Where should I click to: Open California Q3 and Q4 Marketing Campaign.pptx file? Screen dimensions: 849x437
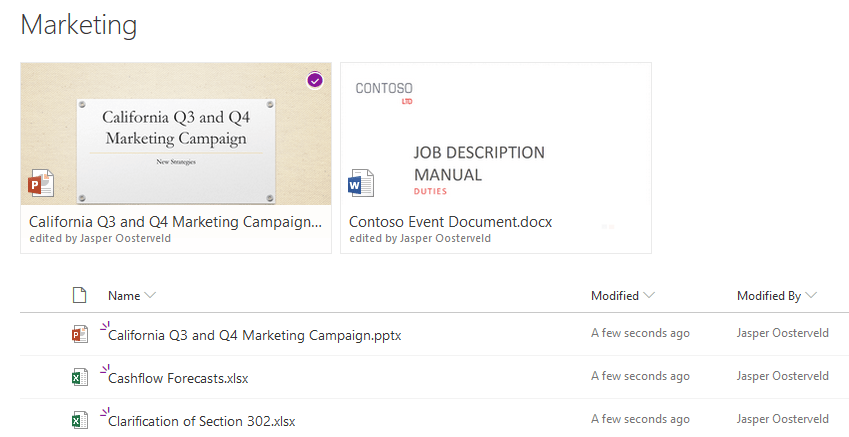[254, 335]
